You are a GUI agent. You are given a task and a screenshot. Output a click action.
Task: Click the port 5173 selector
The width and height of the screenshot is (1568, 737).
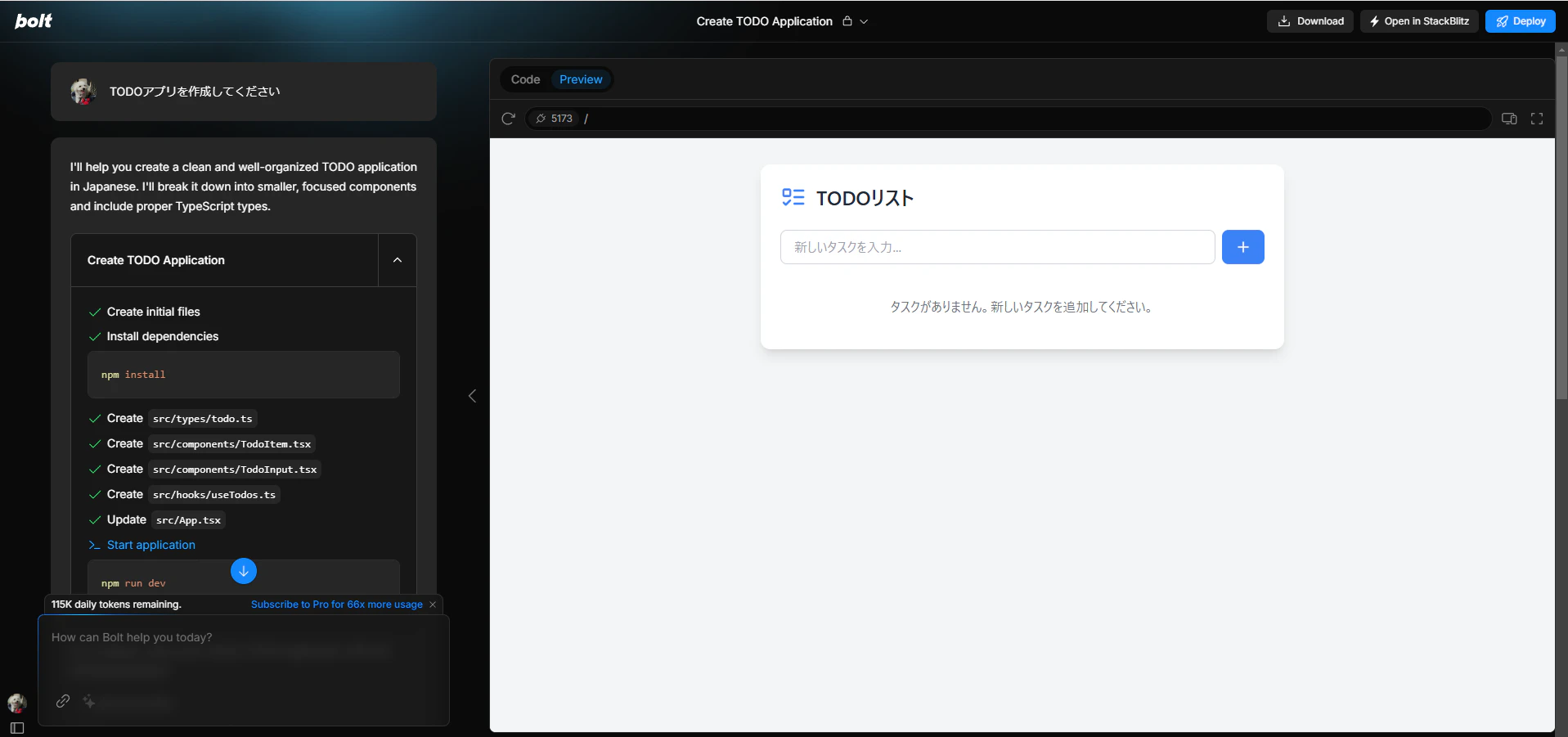tap(554, 119)
